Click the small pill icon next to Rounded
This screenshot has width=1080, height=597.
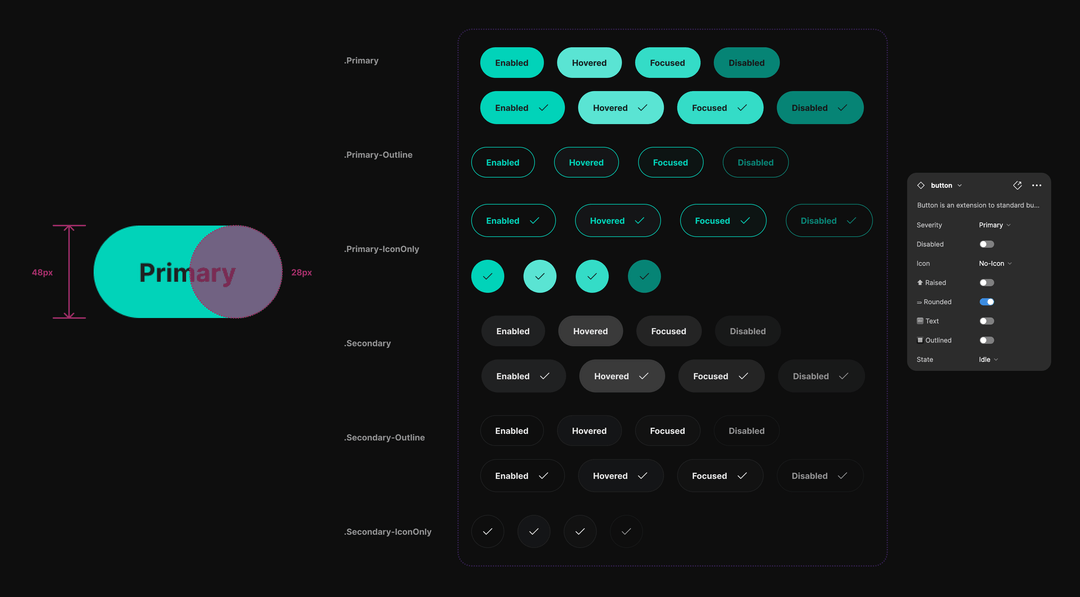[x=920, y=302]
